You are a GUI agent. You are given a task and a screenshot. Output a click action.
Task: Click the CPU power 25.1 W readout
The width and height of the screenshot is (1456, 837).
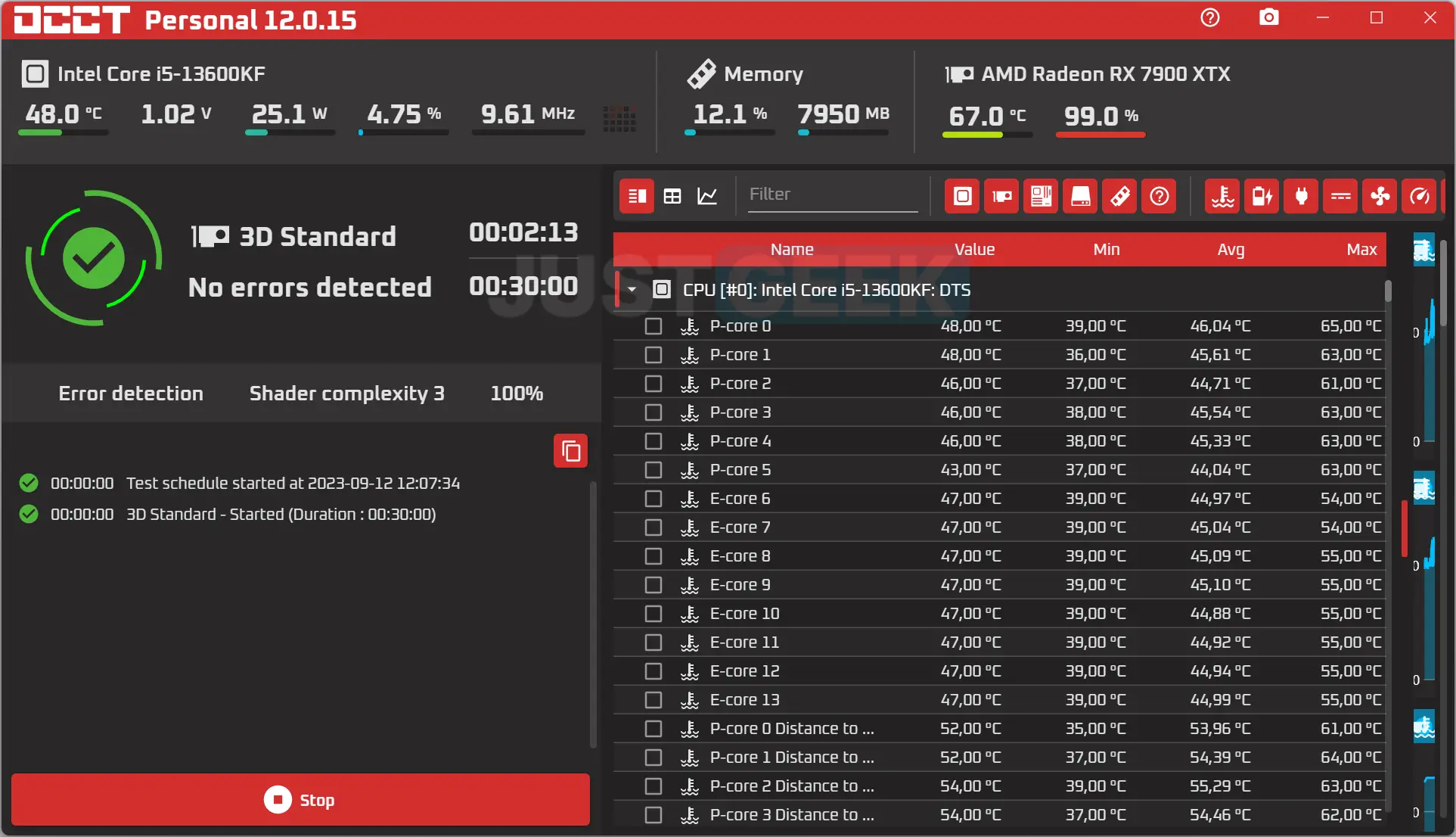pyautogui.click(x=289, y=114)
